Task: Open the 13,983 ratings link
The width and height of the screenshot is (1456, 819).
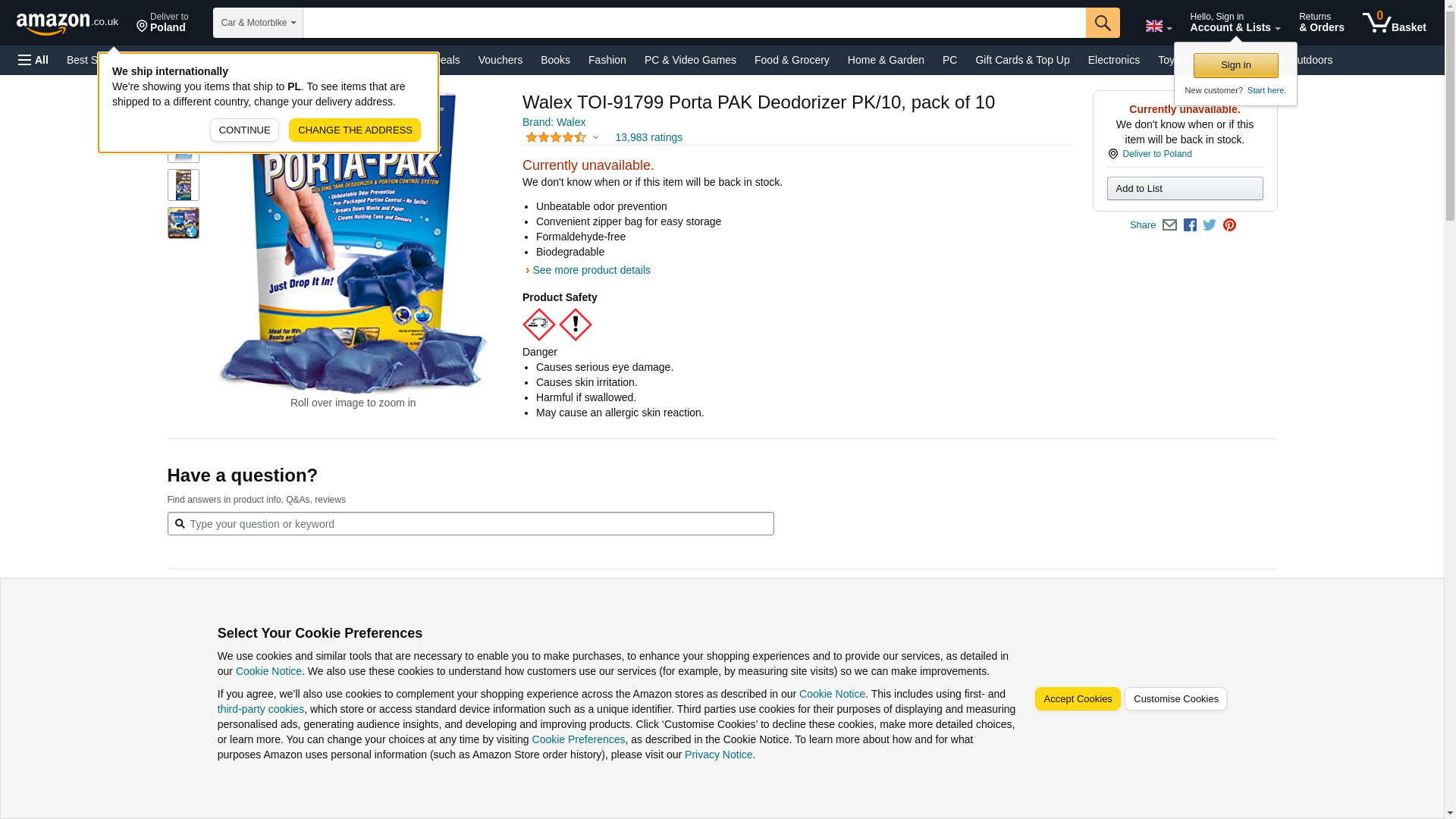Action: 648,137
